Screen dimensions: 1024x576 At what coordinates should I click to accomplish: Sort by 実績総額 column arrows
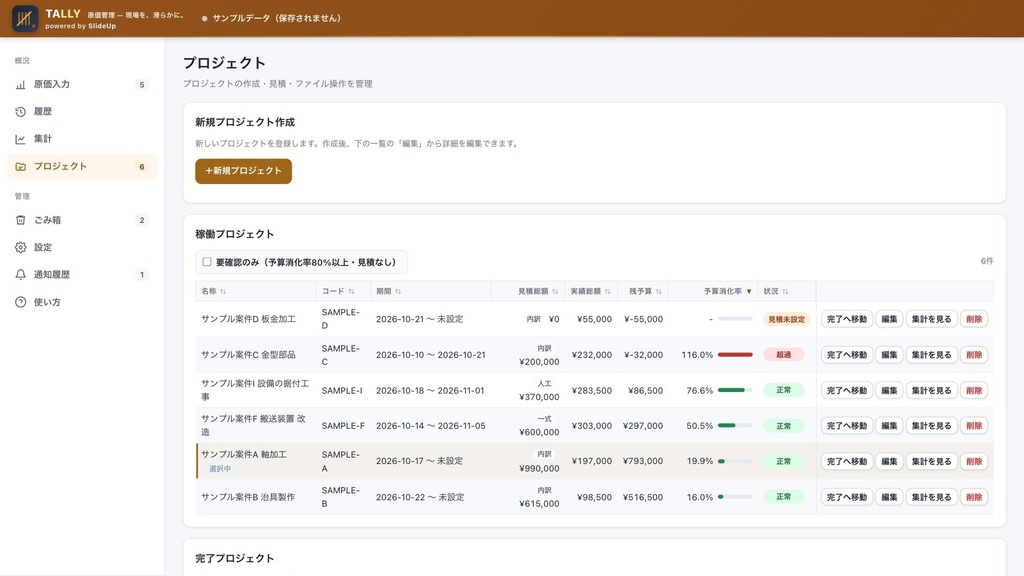pos(607,291)
